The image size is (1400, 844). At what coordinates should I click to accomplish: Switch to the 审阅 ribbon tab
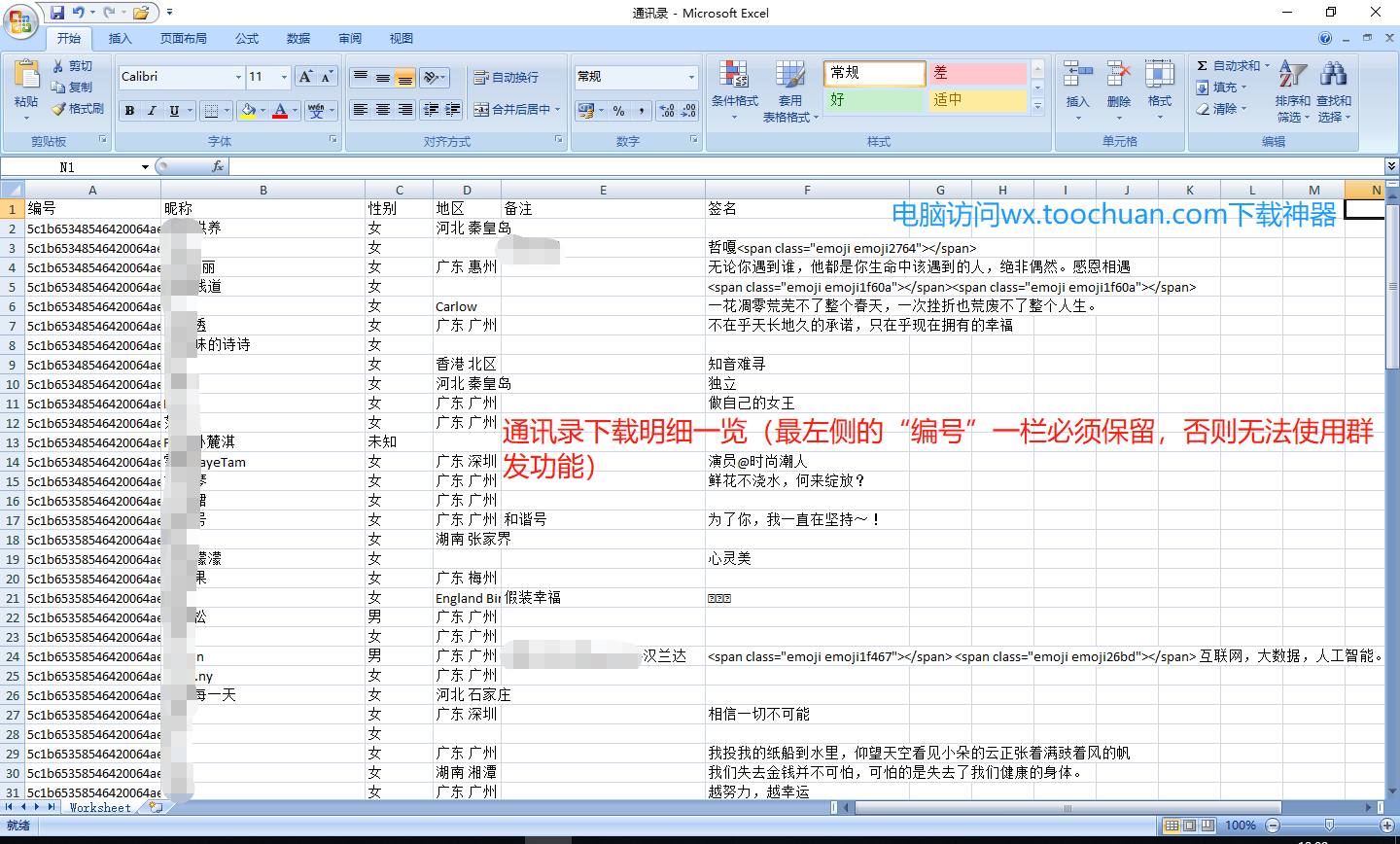click(x=350, y=39)
